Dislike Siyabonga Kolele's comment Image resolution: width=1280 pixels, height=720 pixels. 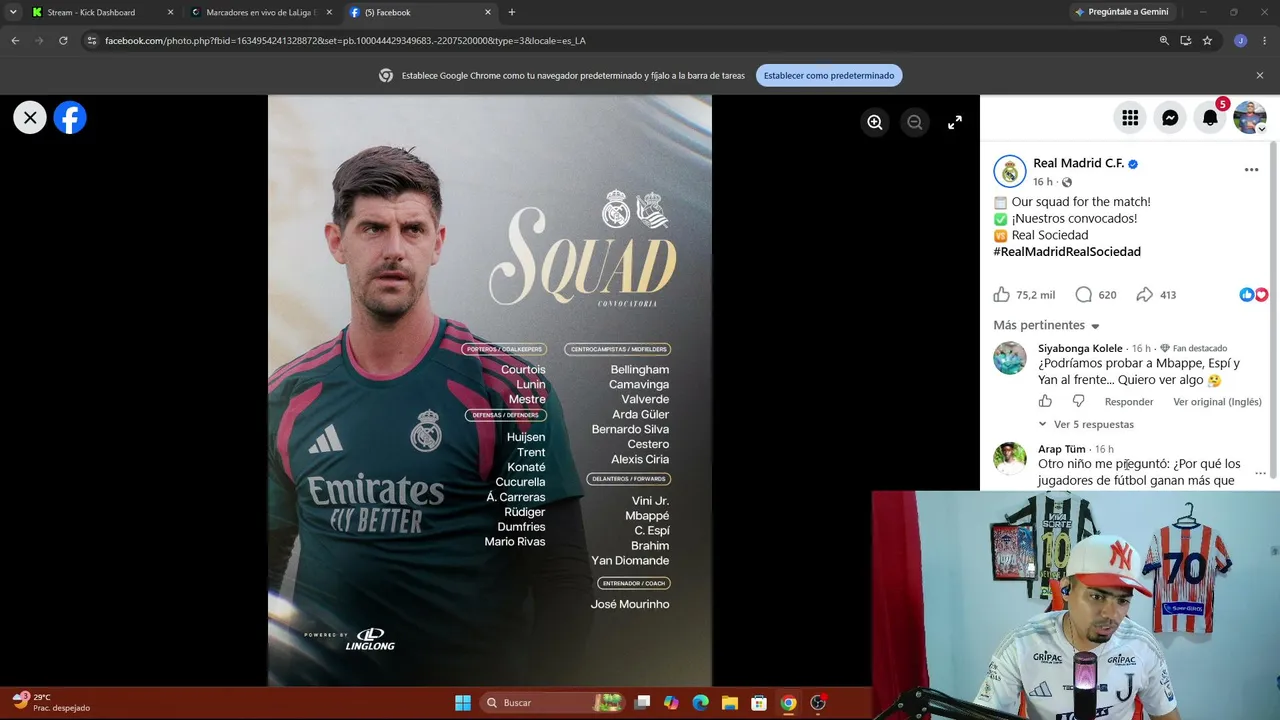tap(1078, 401)
